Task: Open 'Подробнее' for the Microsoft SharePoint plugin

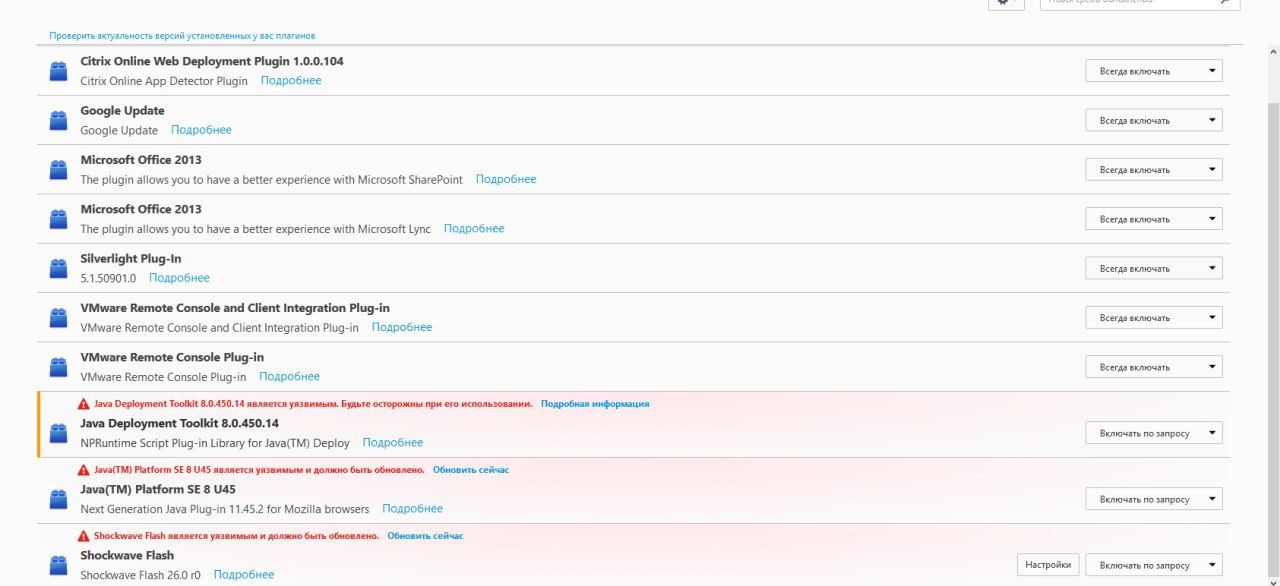Action: pos(506,180)
